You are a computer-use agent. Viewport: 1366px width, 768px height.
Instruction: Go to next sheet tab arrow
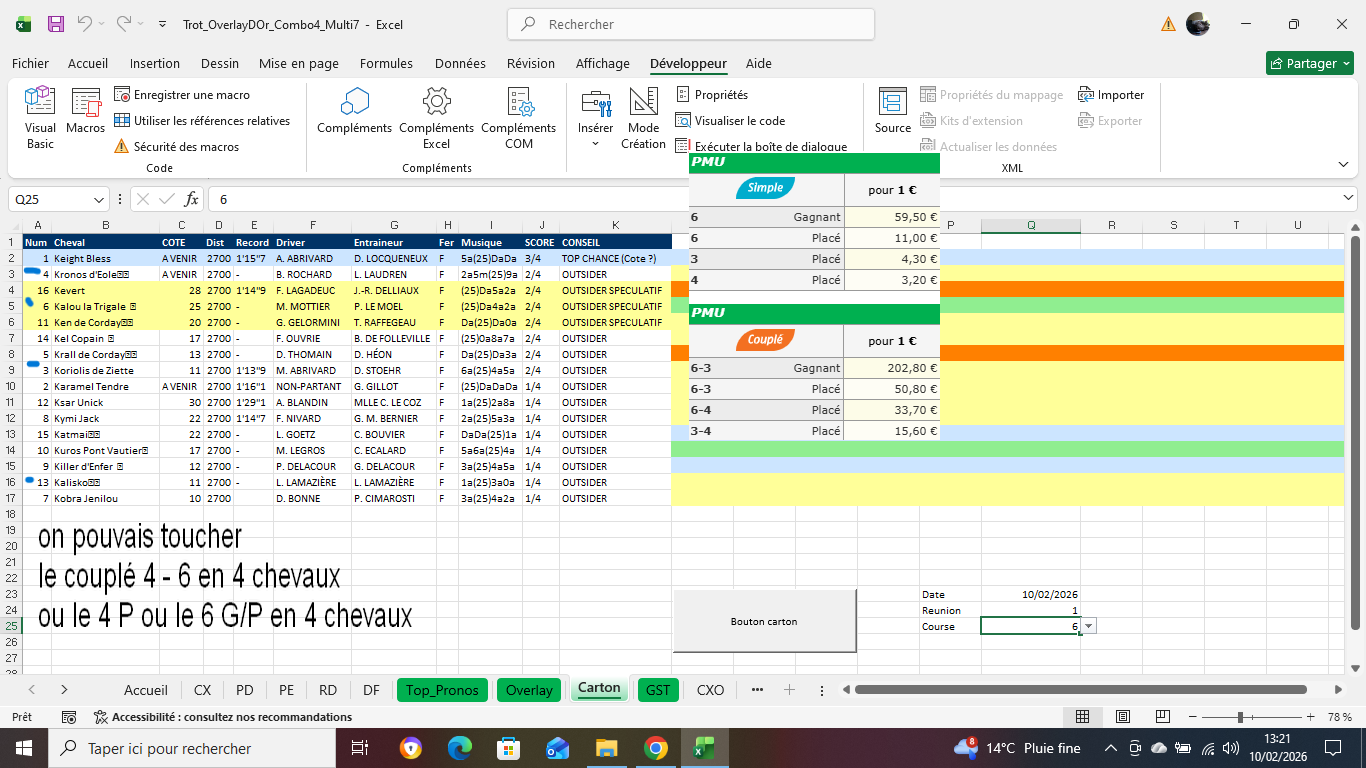[x=64, y=690]
